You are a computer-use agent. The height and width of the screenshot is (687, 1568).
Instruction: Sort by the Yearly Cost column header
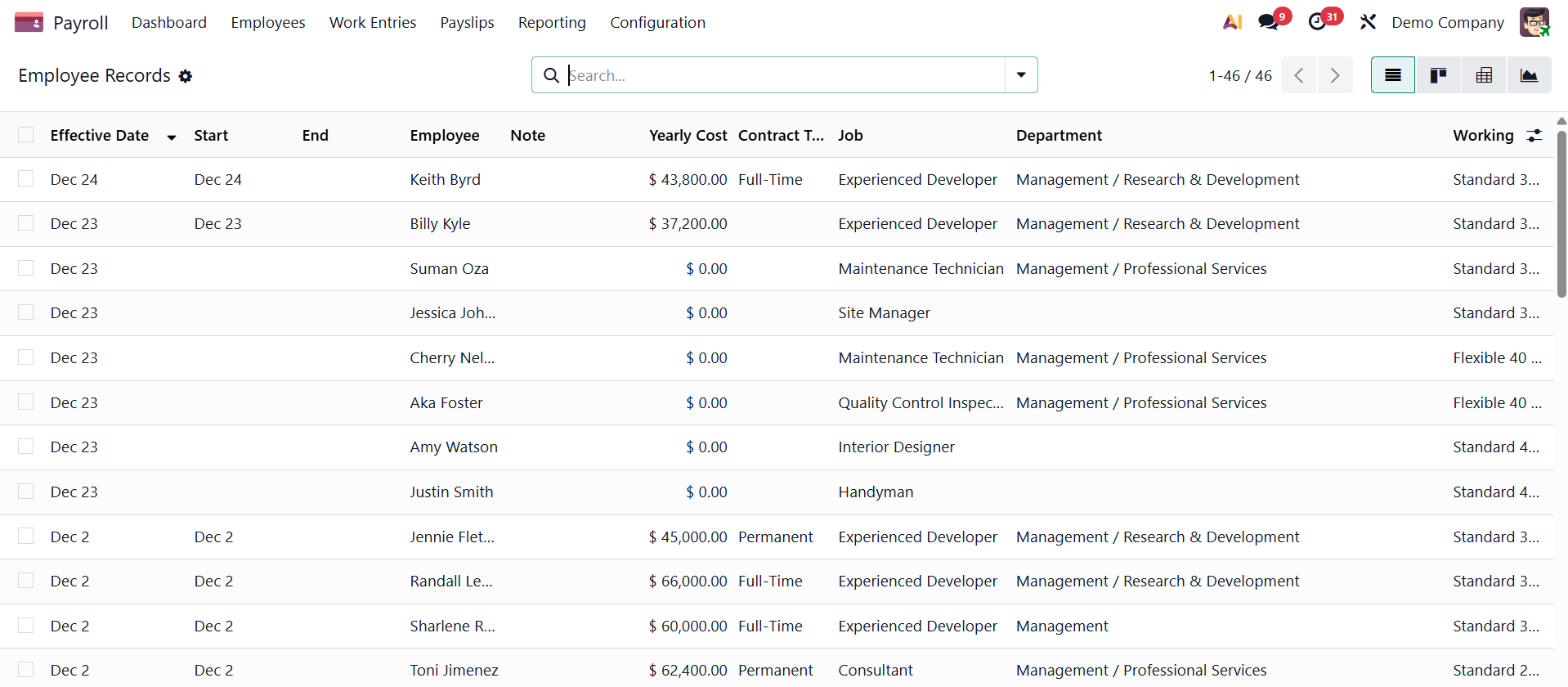[x=688, y=136]
